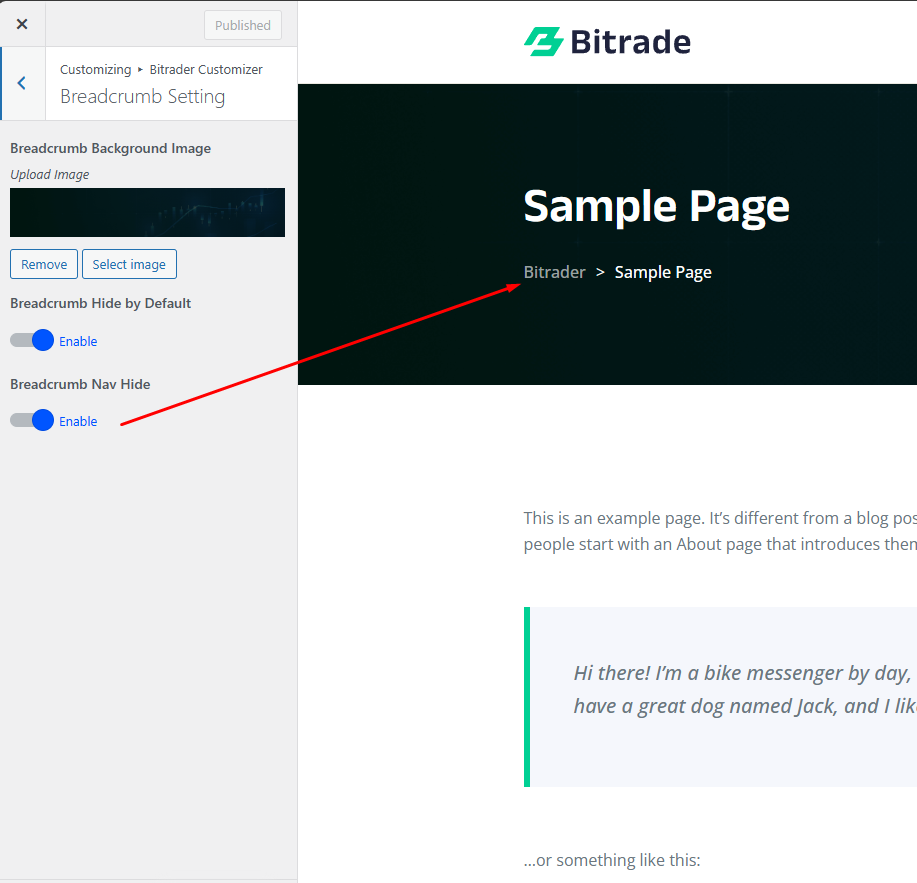Go back using the left chevron arrow

tap(22, 84)
